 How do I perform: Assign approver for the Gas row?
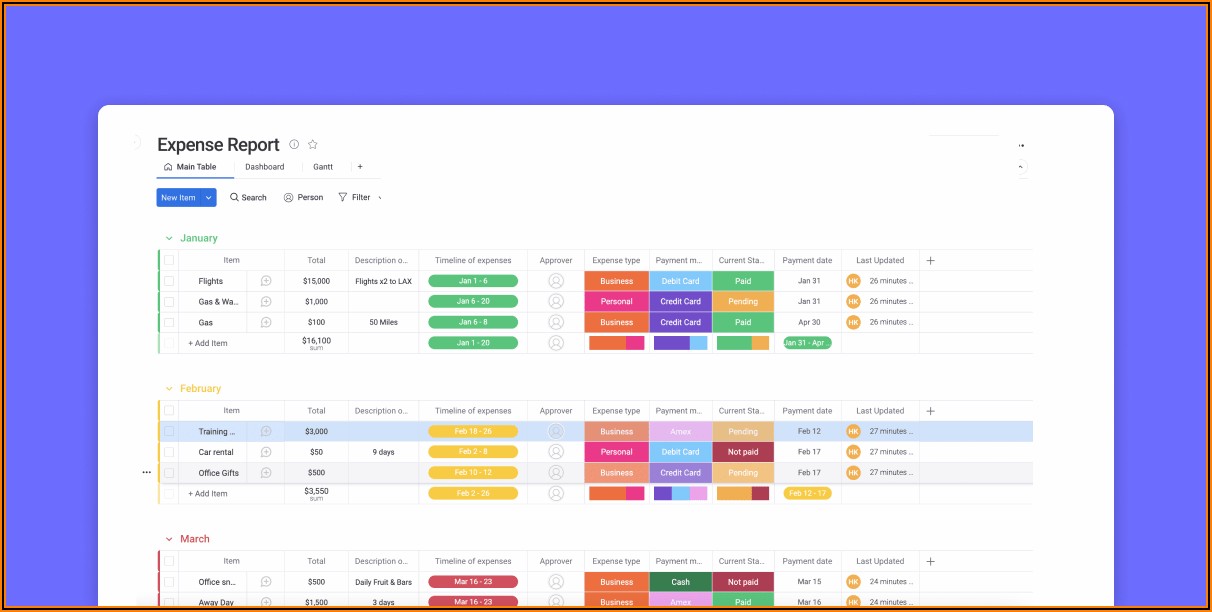[556, 323]
